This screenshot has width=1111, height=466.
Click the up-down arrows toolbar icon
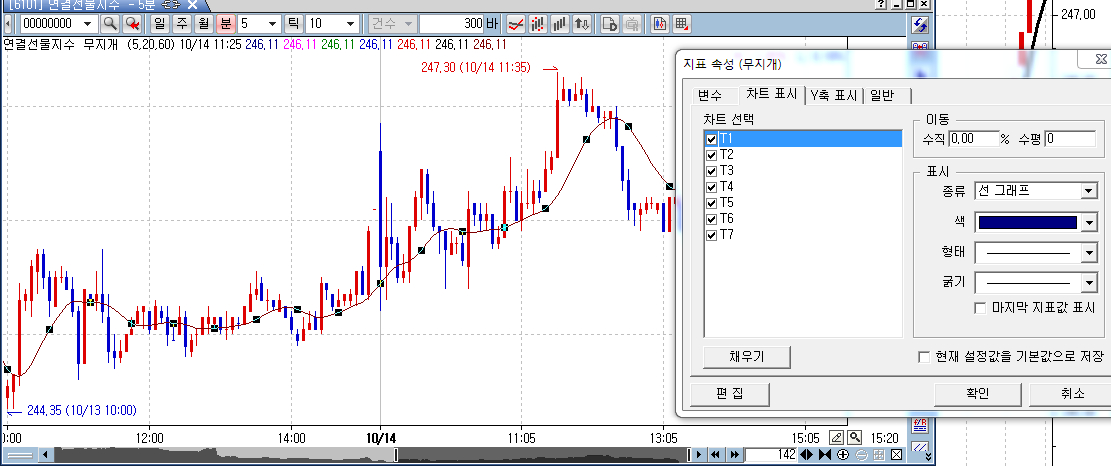pyautogui.click(x=582, y=23)
